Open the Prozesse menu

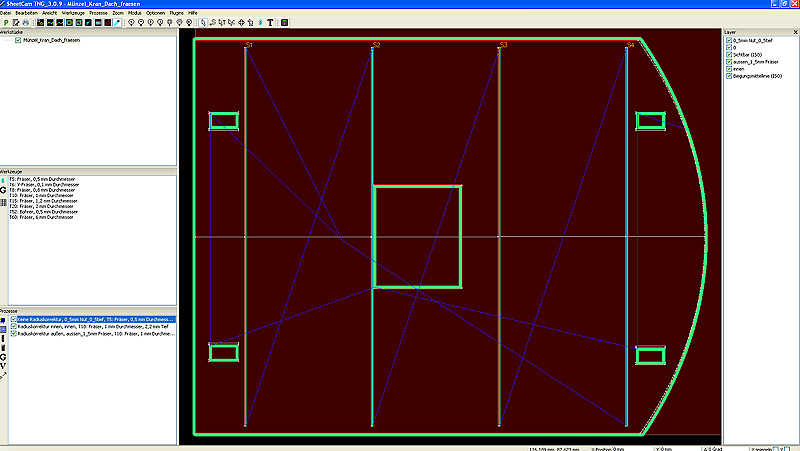98,13
